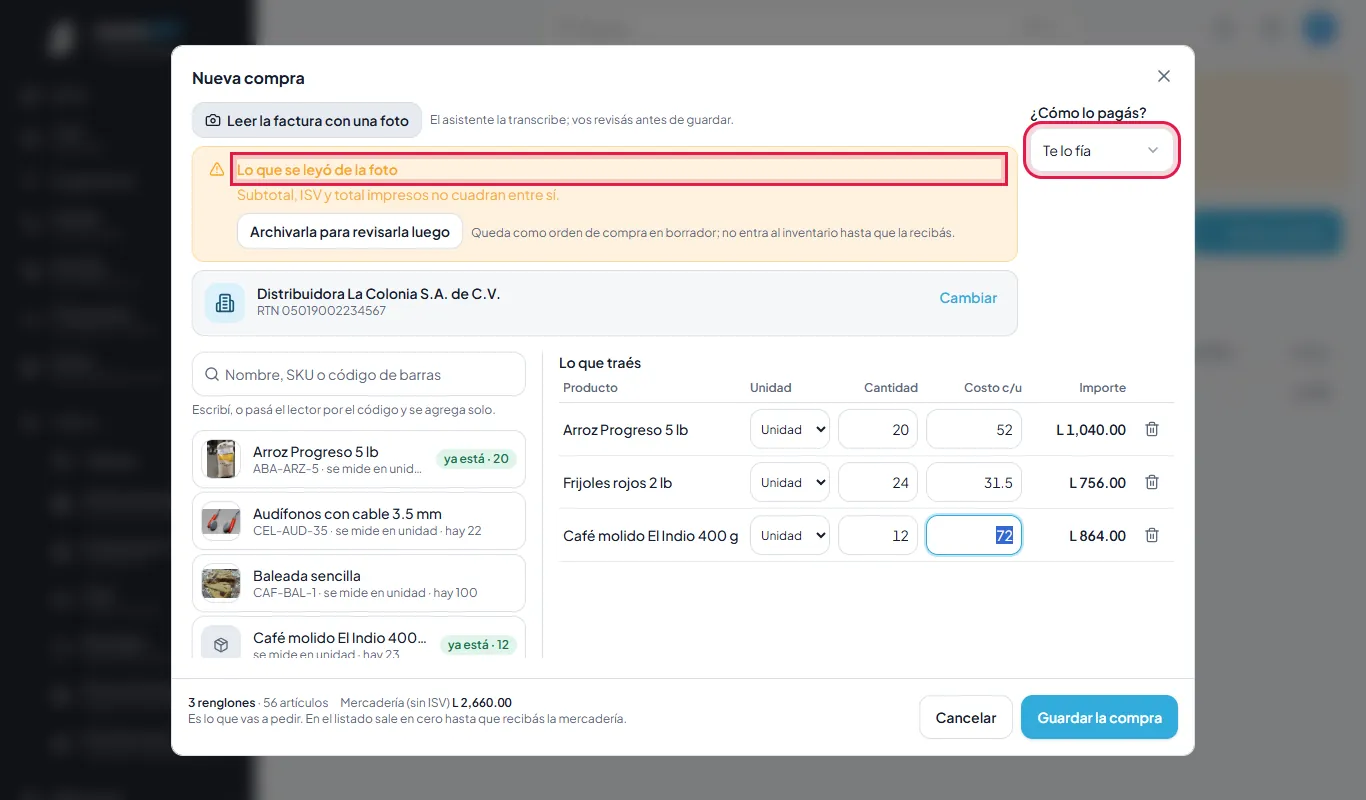Screen dimensions: 1366x800
Task: Click Distribuidora La Colonia S.A. de C.V.
Action: coord(378,294)
